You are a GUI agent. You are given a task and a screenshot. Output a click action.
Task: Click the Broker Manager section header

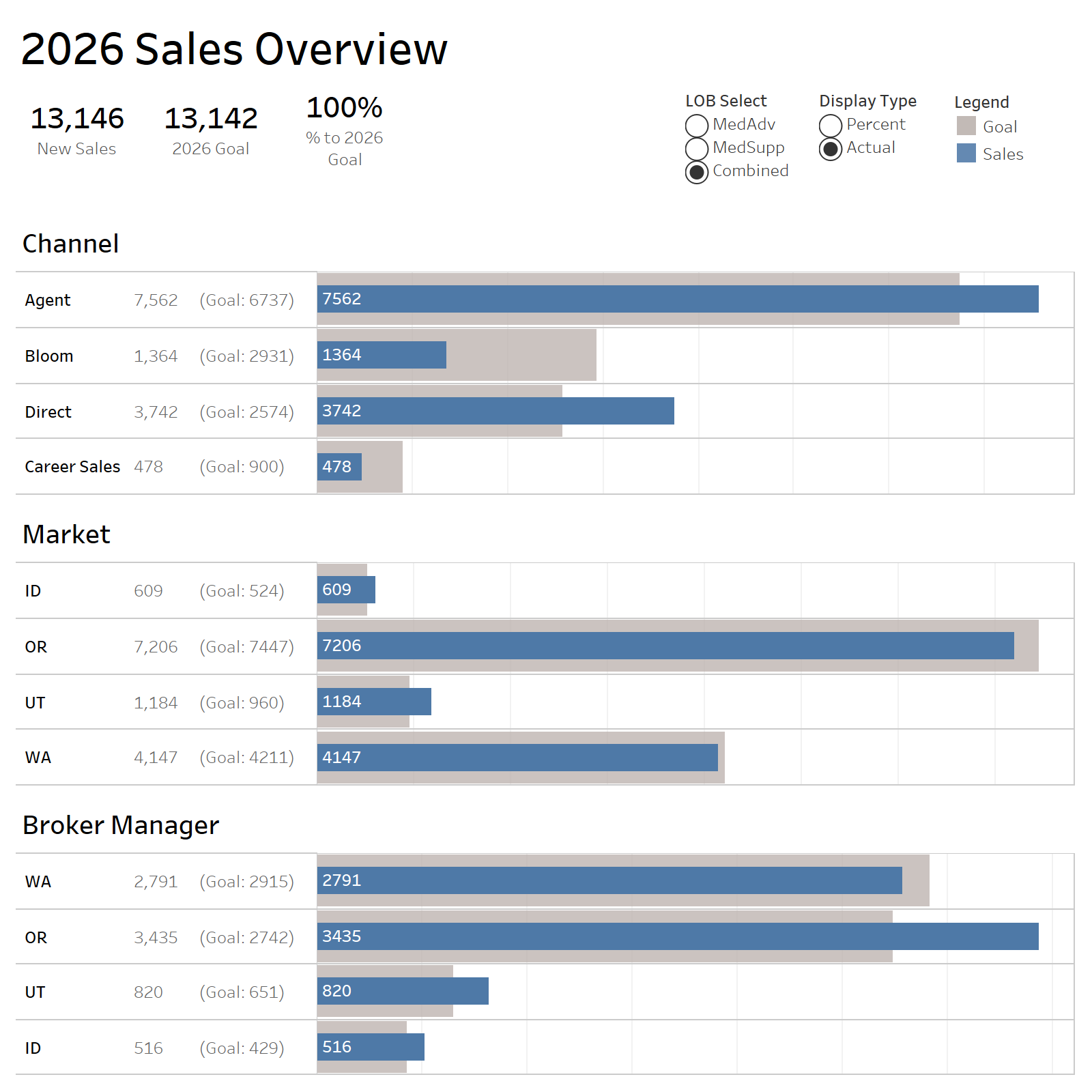click(121, 825)
